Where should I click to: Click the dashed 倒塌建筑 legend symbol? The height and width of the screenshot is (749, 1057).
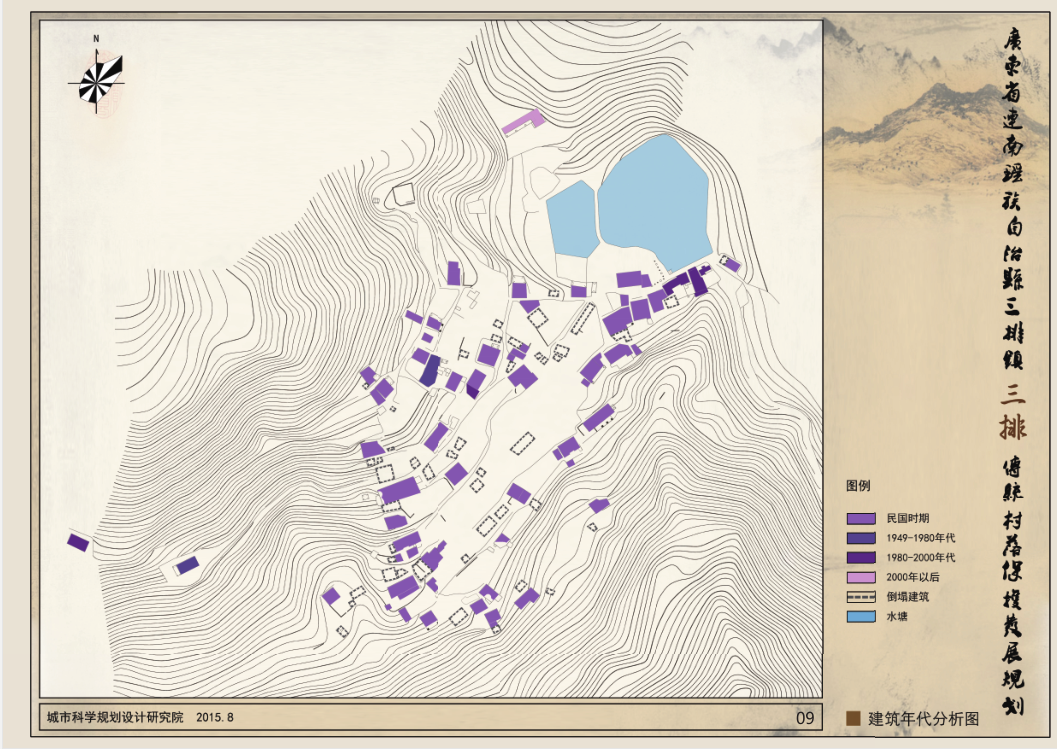[x=861, y=597]
